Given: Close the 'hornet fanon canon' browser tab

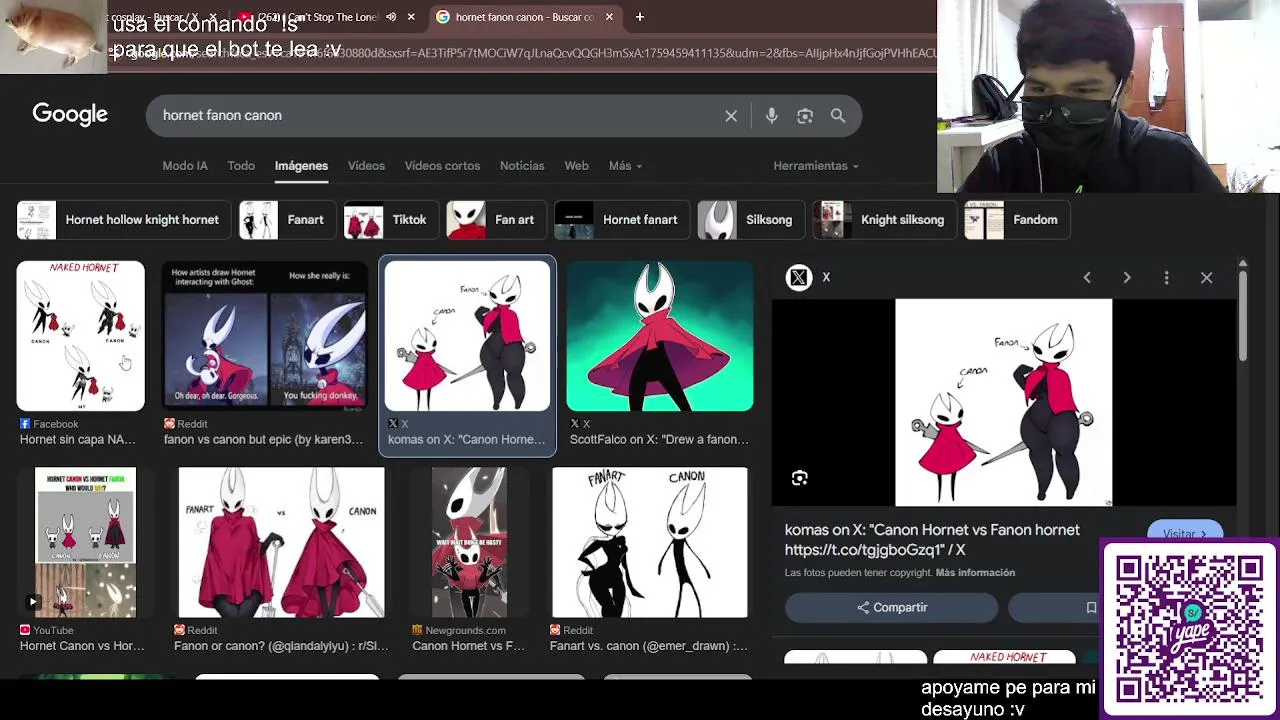Looking at the screenshot, I should [x=609, y=17].
